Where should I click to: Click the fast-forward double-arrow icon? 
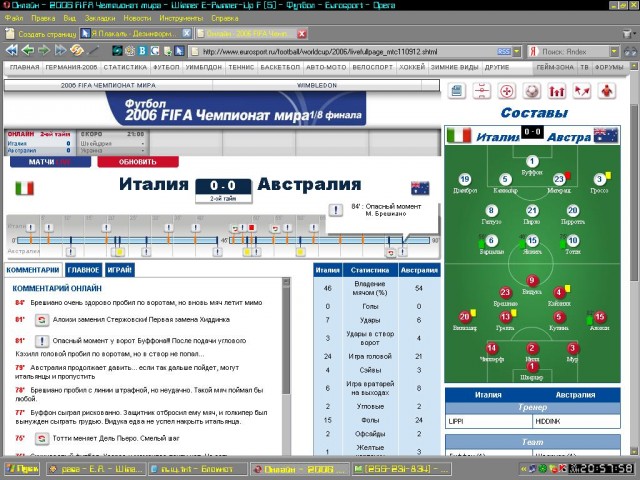coord(60,51)
